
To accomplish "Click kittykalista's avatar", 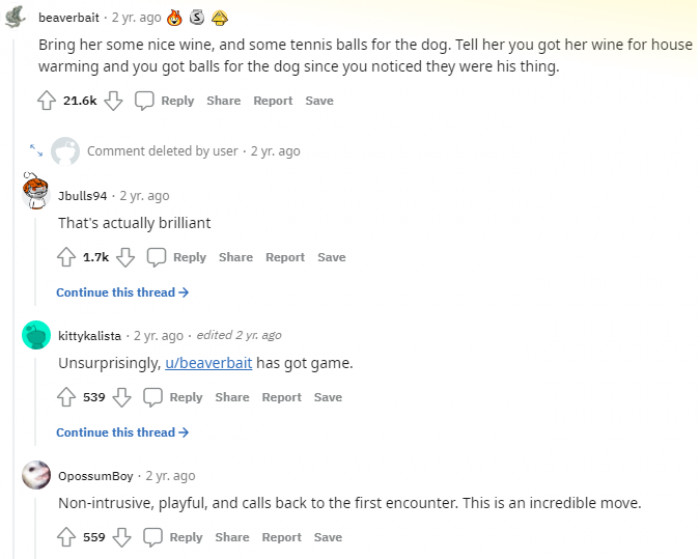I will tap(37, 335).
